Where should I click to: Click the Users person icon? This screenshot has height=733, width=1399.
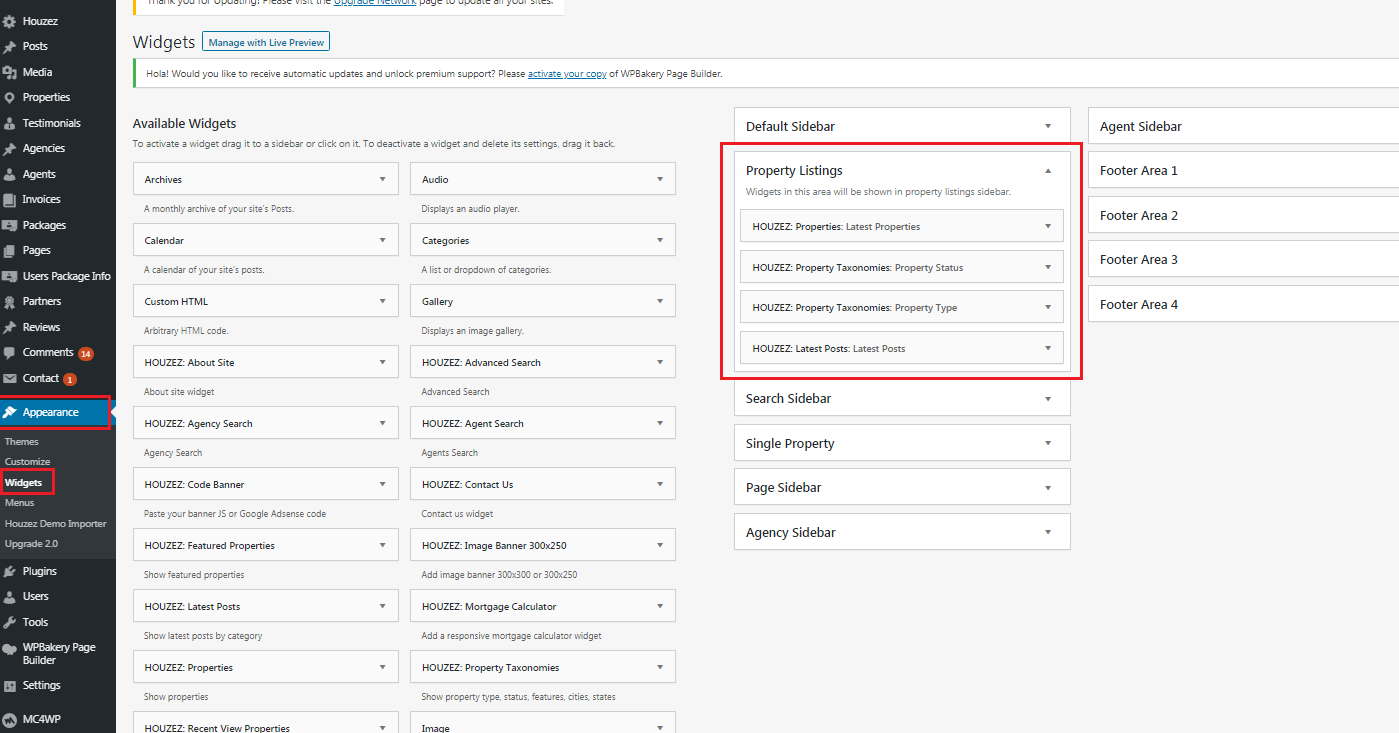(x=9, y=597)
